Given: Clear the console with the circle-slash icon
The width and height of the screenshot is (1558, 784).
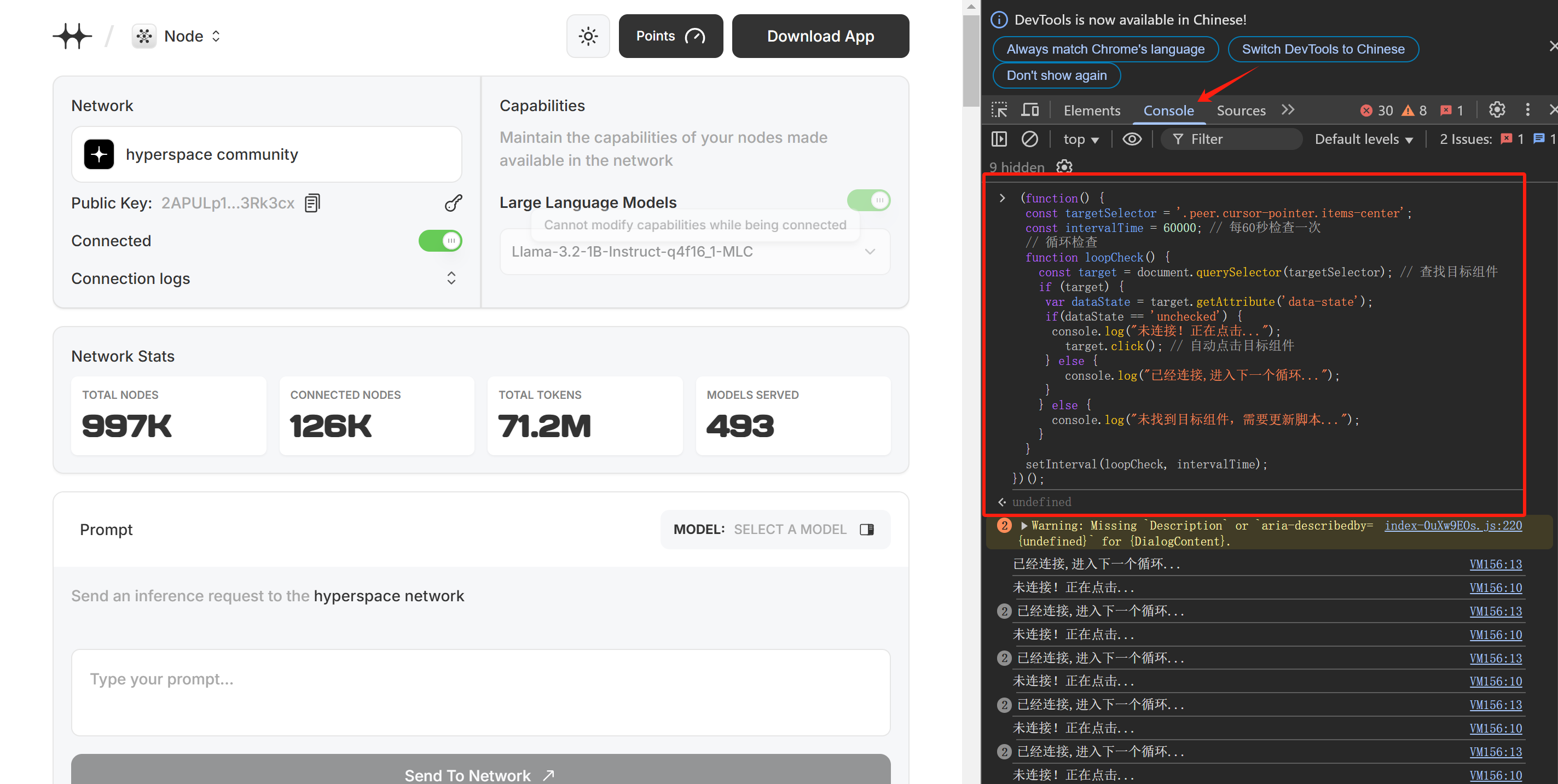Looking at the screenshot, I should click(x=1029, y=139).
